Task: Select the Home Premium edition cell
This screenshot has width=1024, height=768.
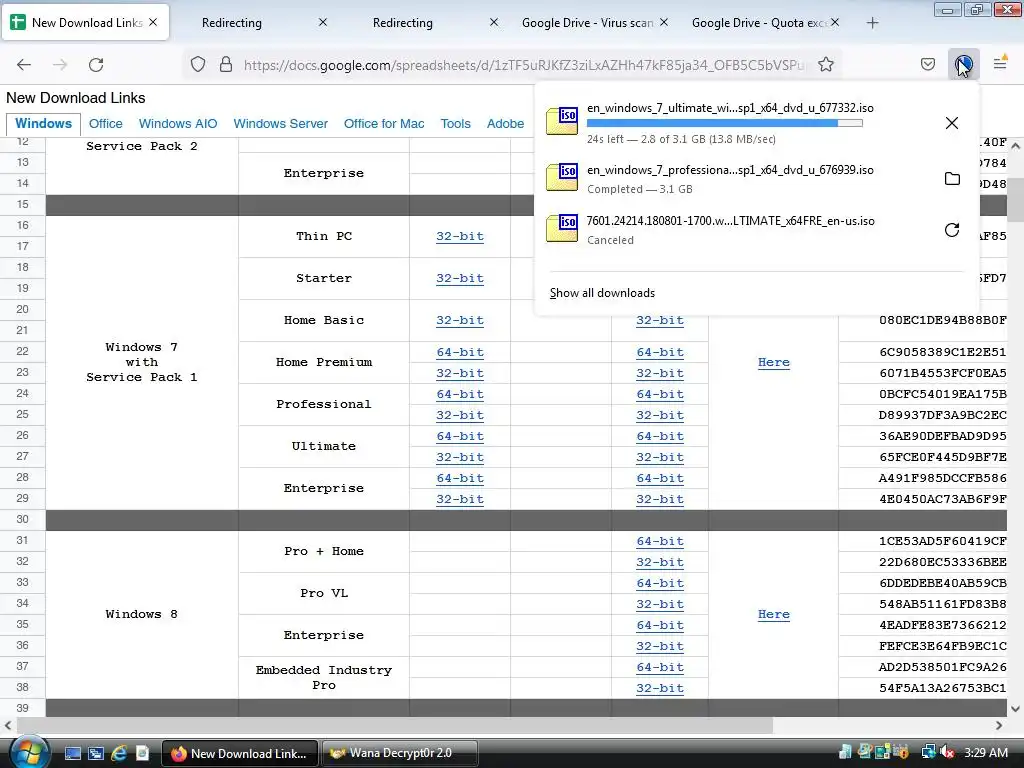Action: point(323,362)
